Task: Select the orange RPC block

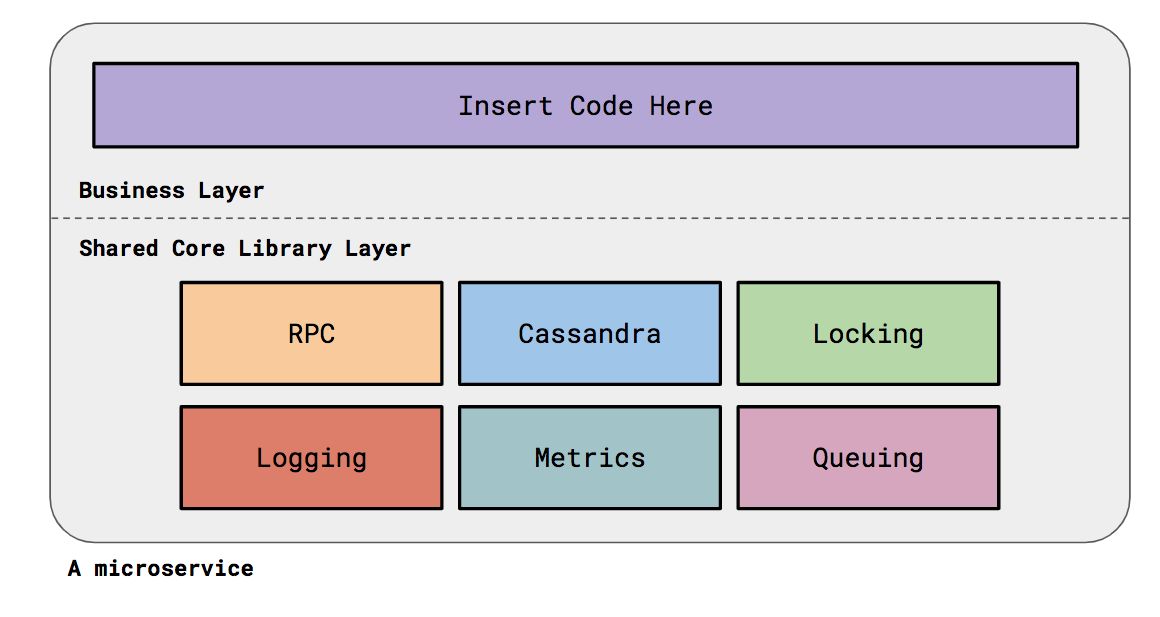Action: pos(311,334)
